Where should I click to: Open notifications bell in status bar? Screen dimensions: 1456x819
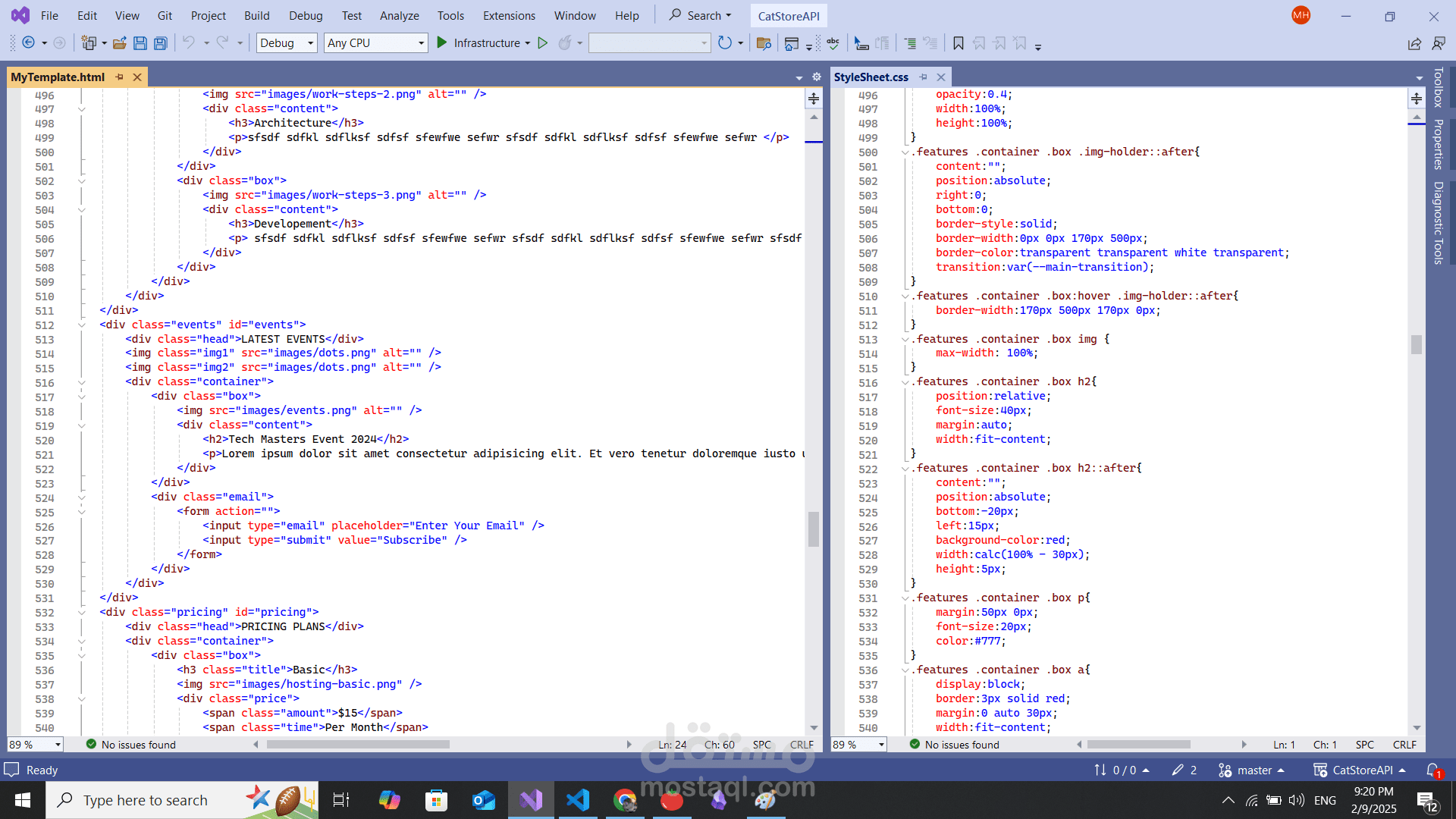(1432, 770)
